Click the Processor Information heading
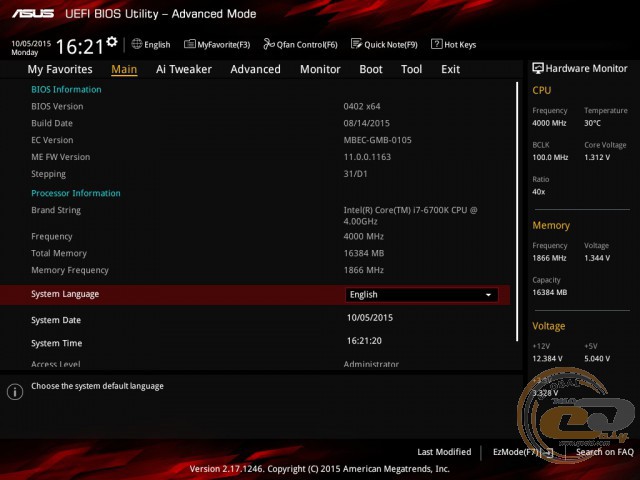Screen dimensions: 640x480 (76, 193)
